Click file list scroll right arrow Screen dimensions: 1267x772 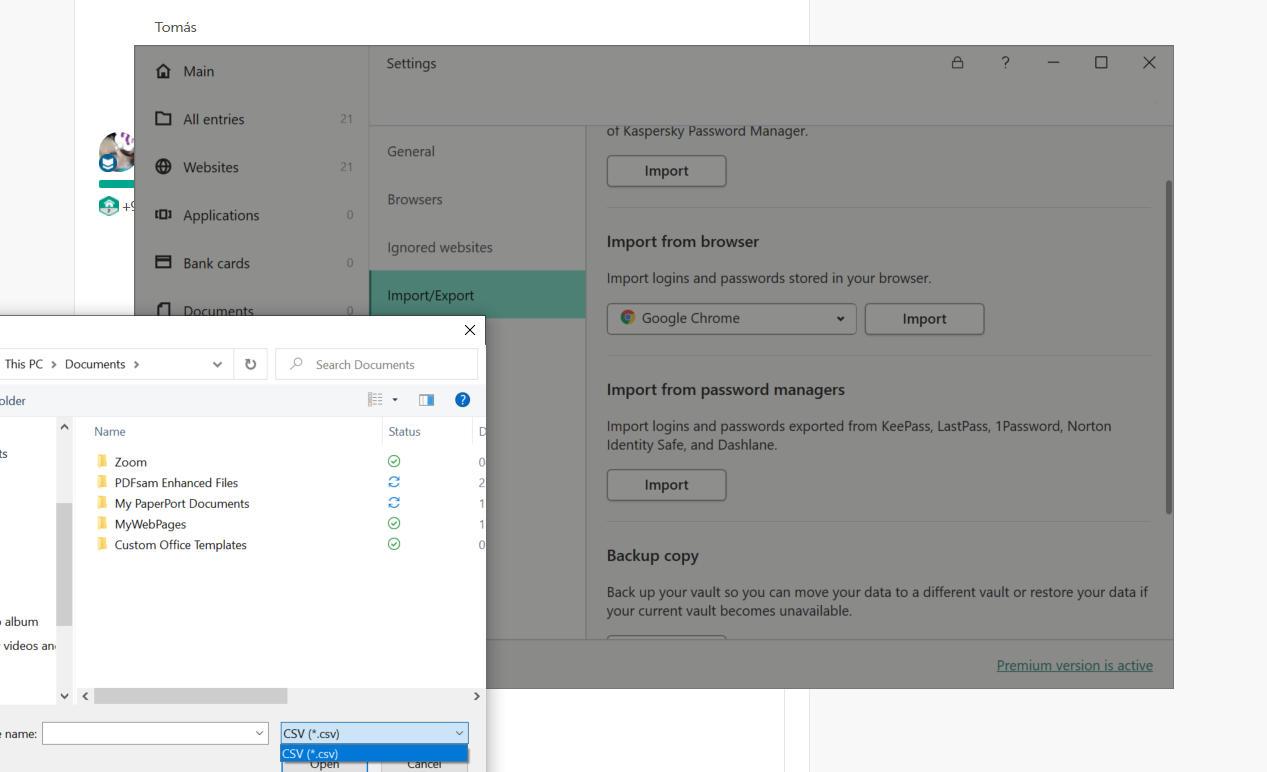(x=476, y=696)
